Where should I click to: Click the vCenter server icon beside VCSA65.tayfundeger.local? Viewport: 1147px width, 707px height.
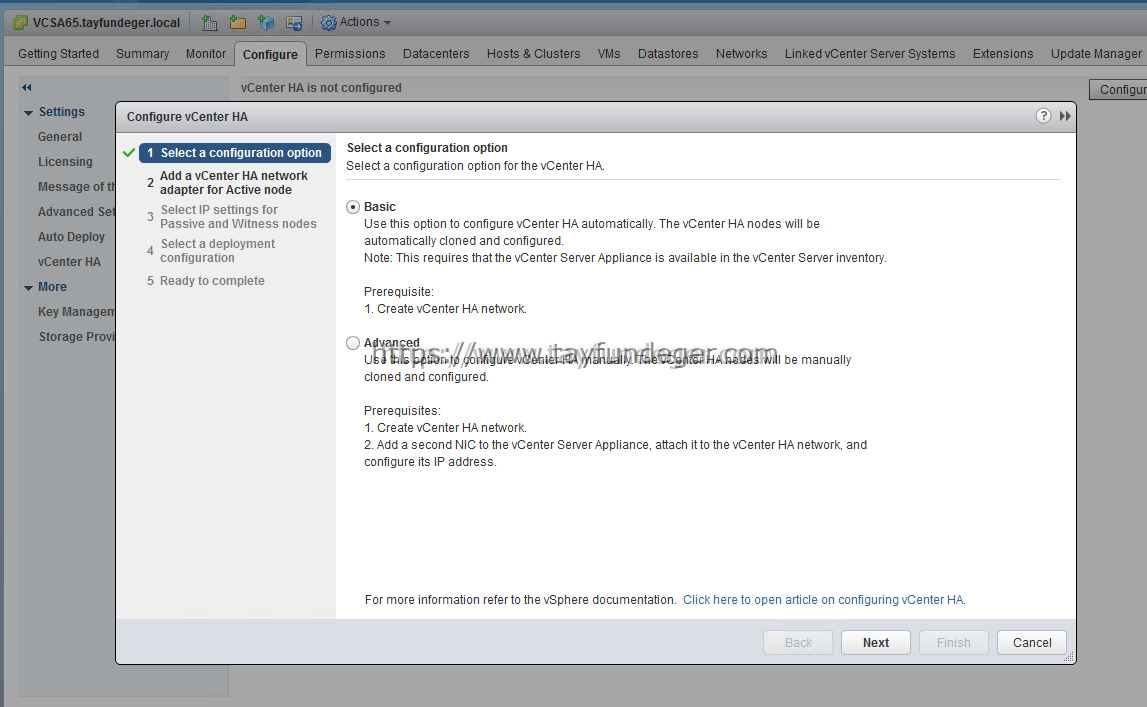tap(20, 23)
